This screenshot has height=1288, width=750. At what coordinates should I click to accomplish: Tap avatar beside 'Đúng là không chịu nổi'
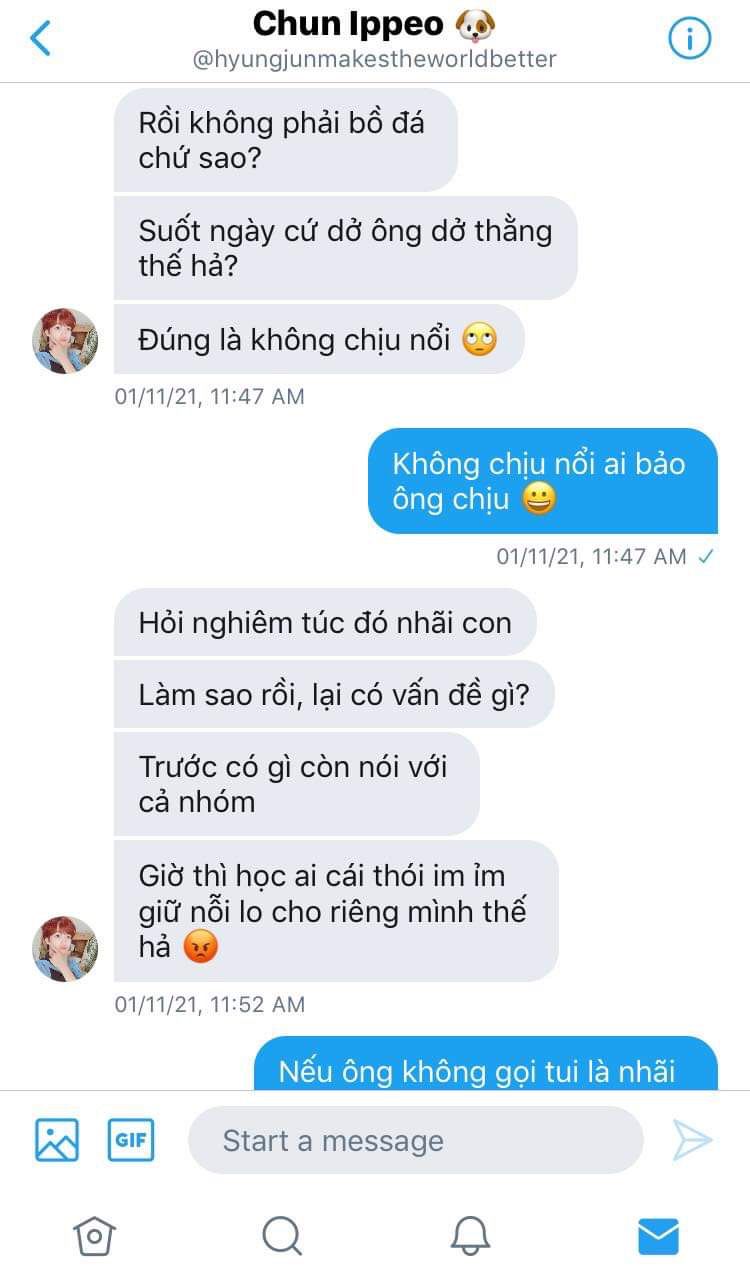tap(66, 341)
